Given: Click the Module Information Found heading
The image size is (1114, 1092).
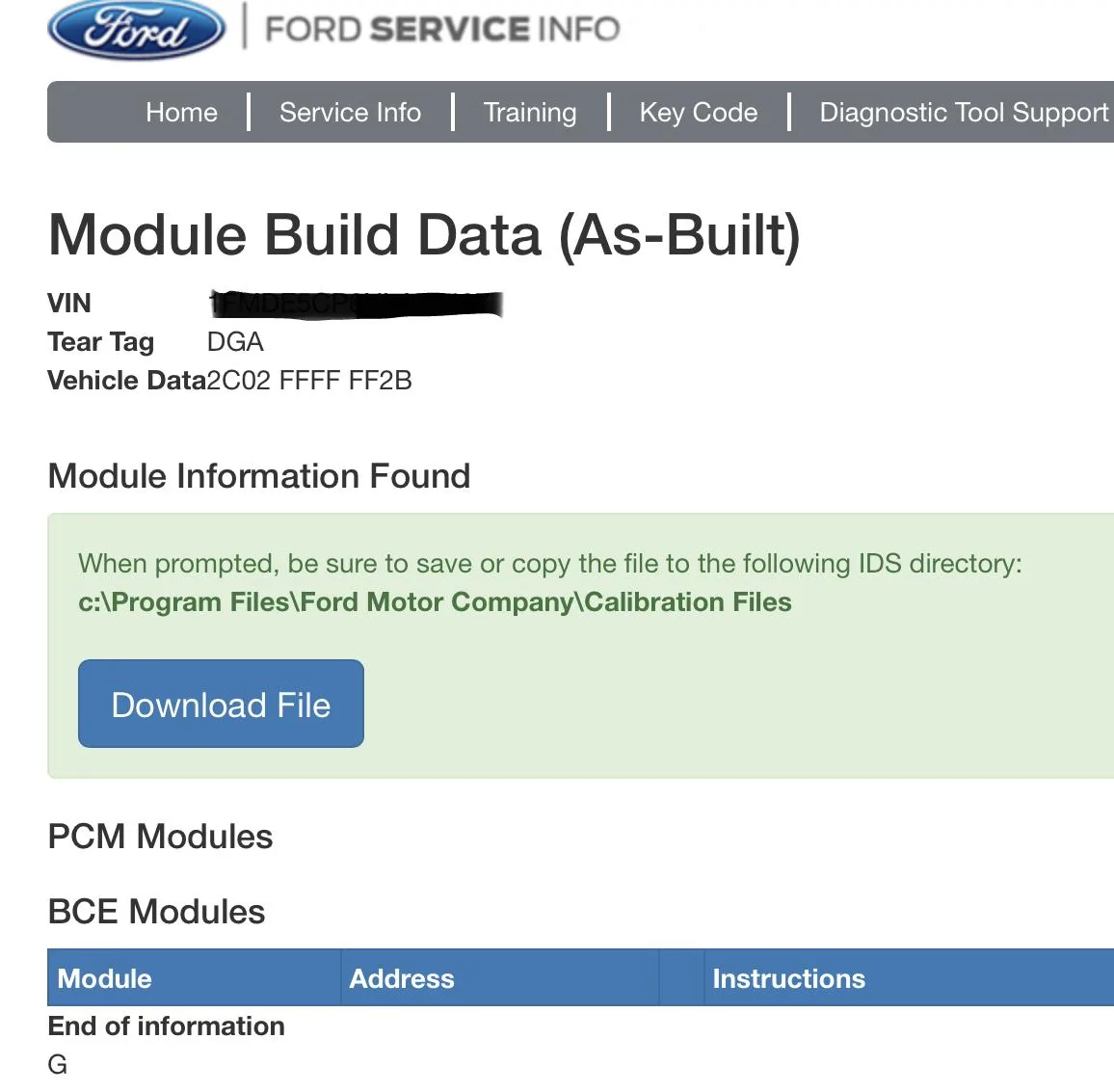Looking at the screenshot, I should [259, 476].
